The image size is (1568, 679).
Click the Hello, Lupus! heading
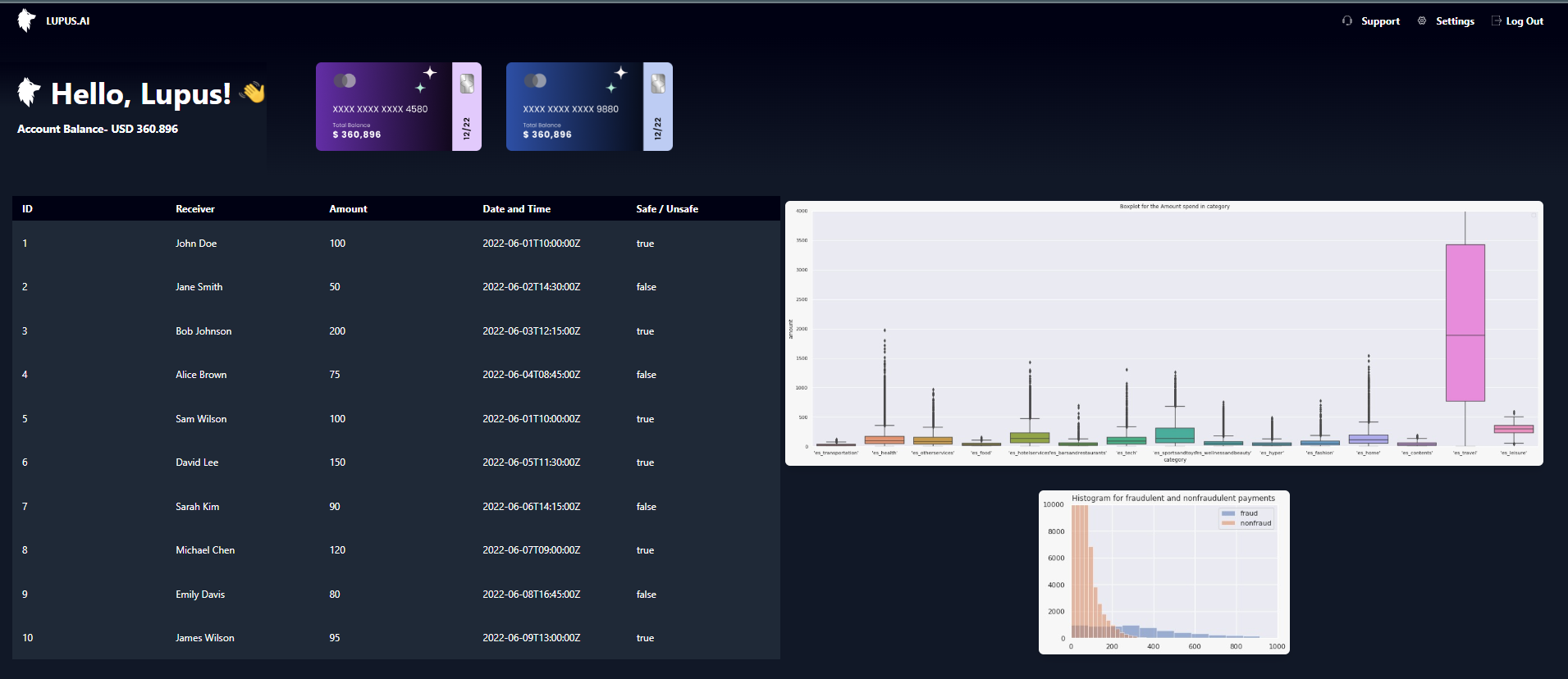[141, 93]
